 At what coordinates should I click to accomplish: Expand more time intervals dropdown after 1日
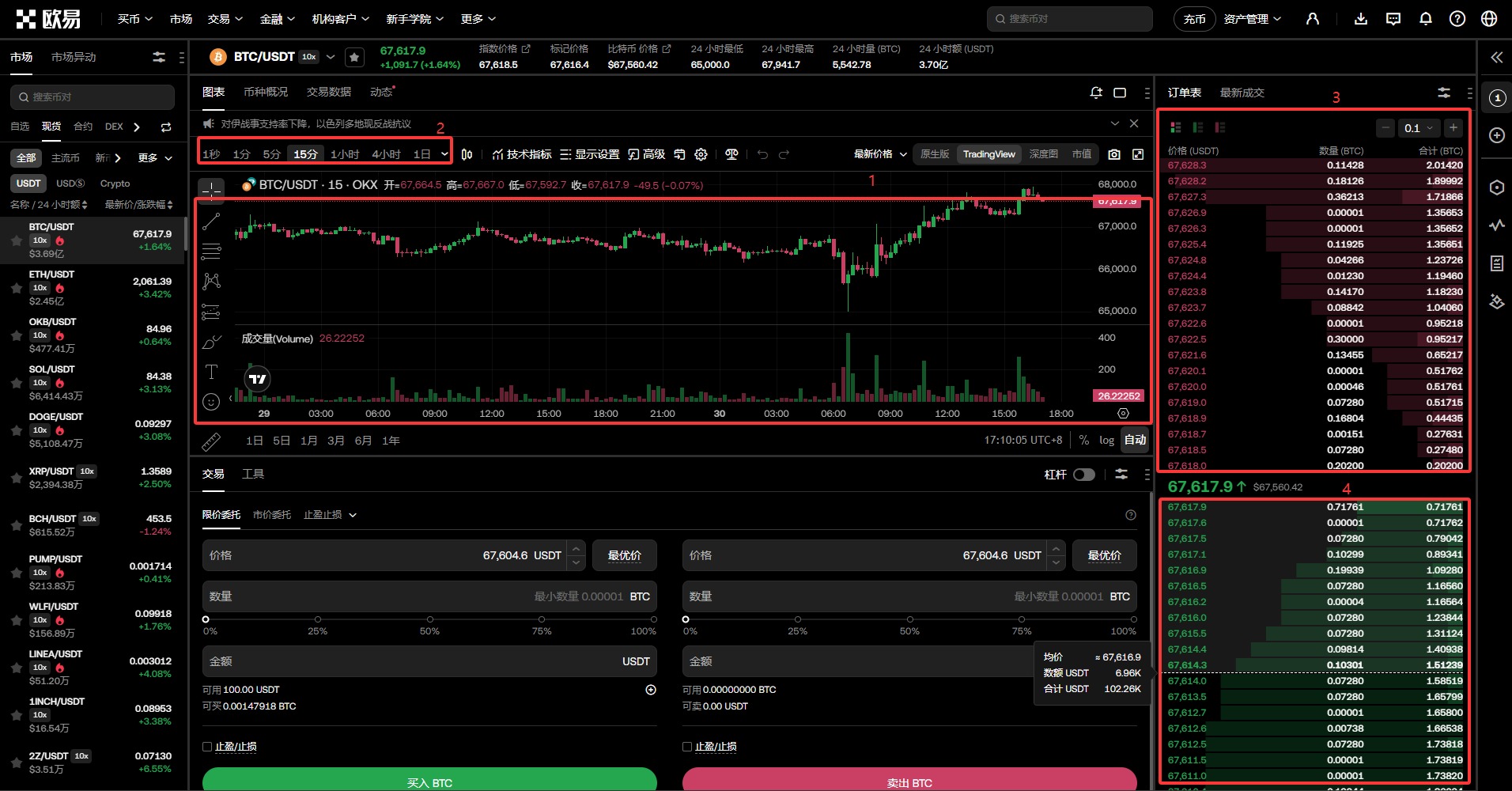pos(444,154)
